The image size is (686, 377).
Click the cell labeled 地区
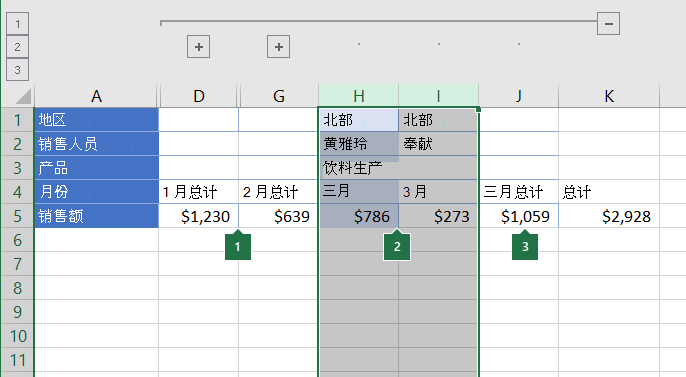point(97,120)
